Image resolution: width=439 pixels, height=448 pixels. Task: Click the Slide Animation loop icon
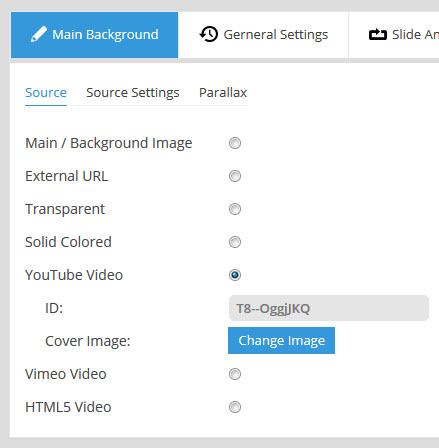coord(378,34)
